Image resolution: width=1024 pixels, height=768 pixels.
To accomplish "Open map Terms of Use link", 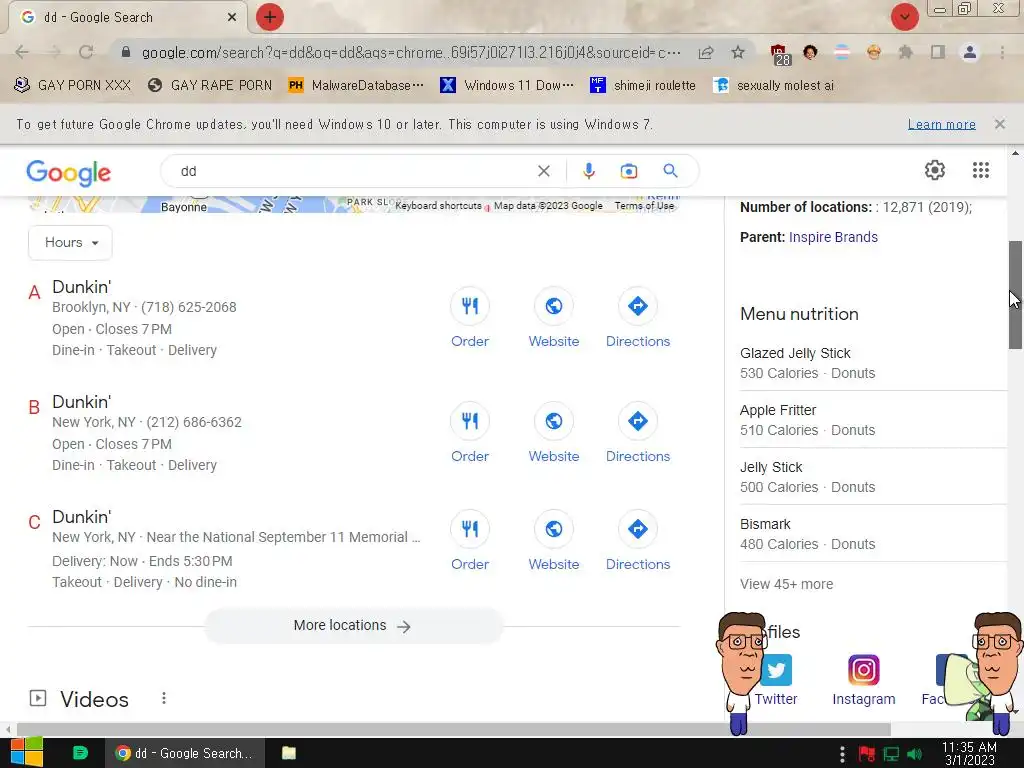I will point(644,206).
